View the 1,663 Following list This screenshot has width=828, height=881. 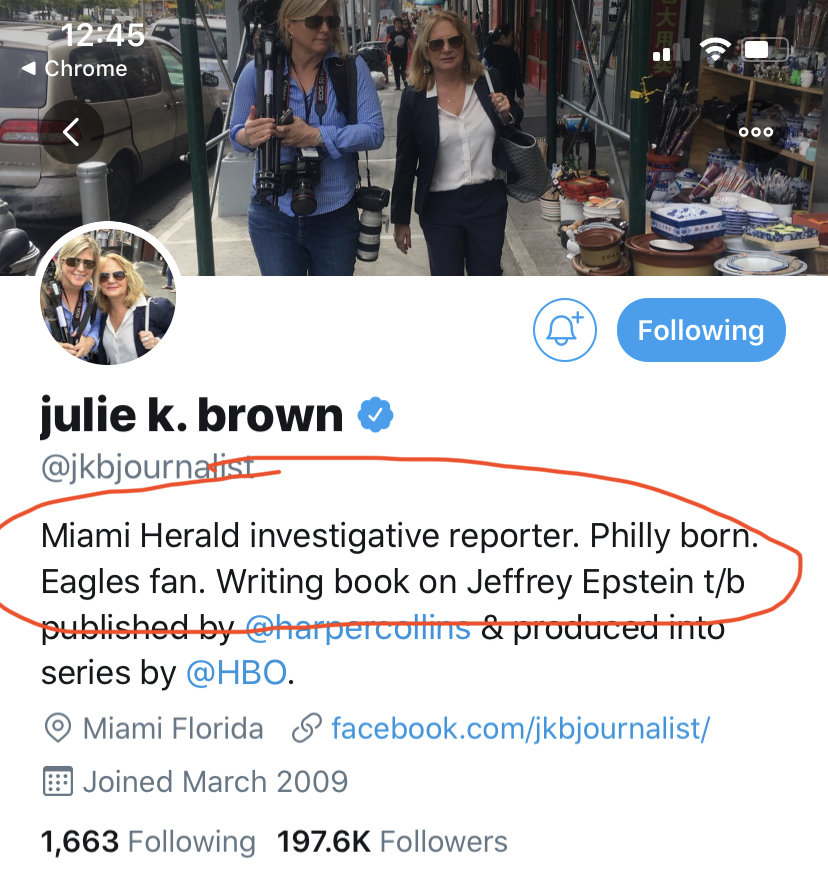148,842
